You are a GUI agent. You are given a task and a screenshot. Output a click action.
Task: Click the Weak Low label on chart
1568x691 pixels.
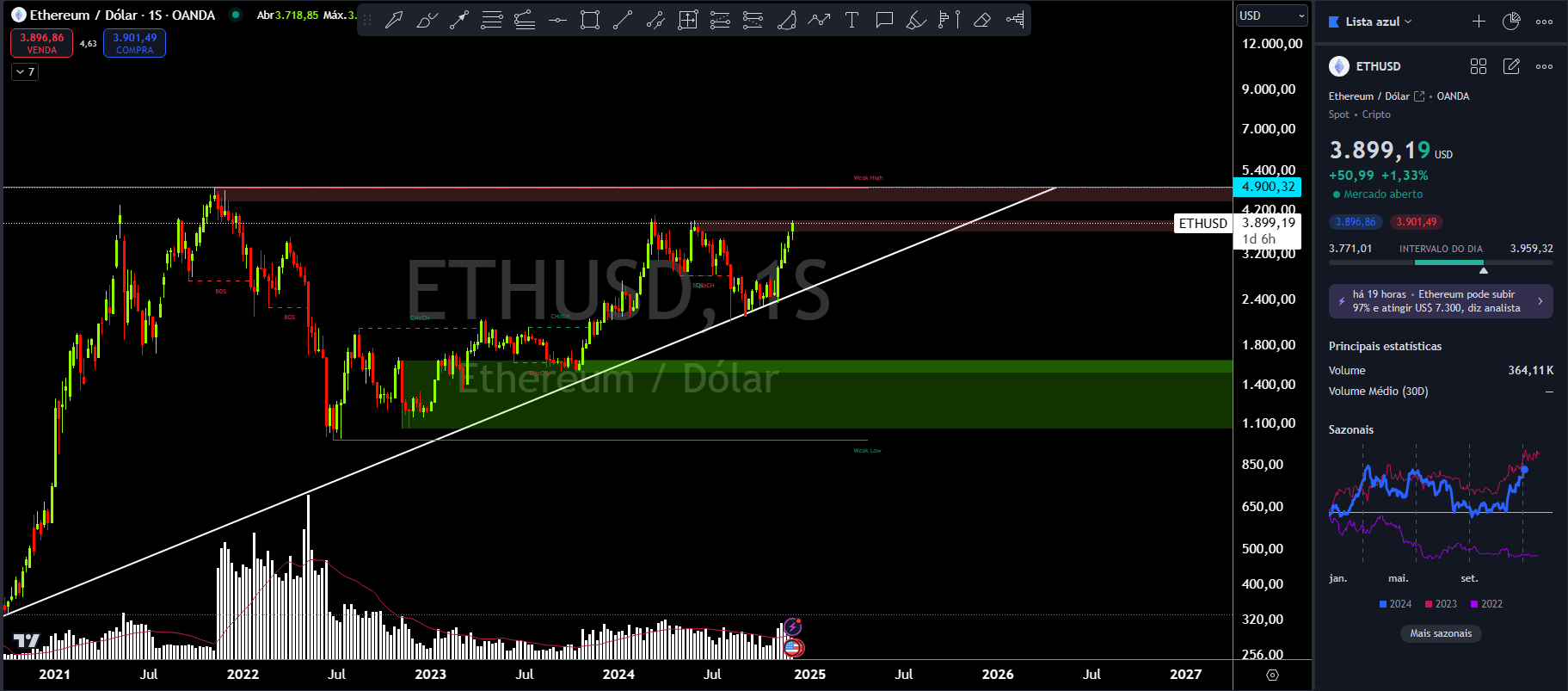[867, 451]
